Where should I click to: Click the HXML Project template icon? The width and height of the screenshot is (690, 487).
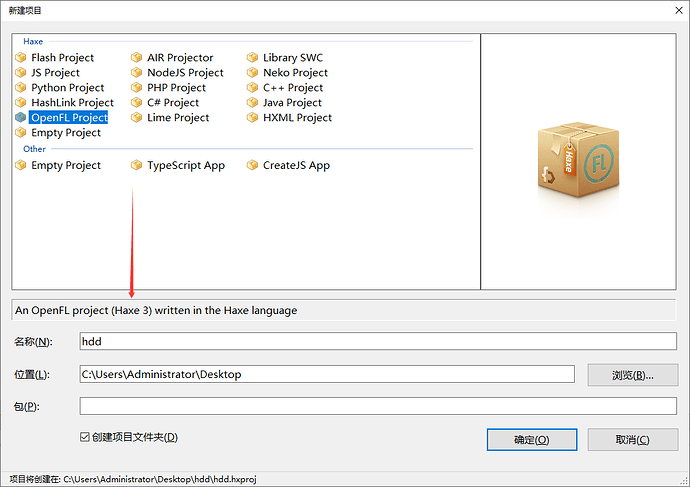click(252, 117)
